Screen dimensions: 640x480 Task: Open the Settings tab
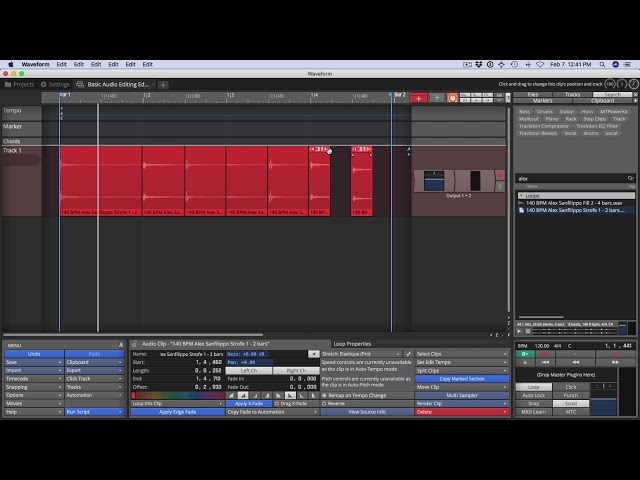(x=55, y=84)
